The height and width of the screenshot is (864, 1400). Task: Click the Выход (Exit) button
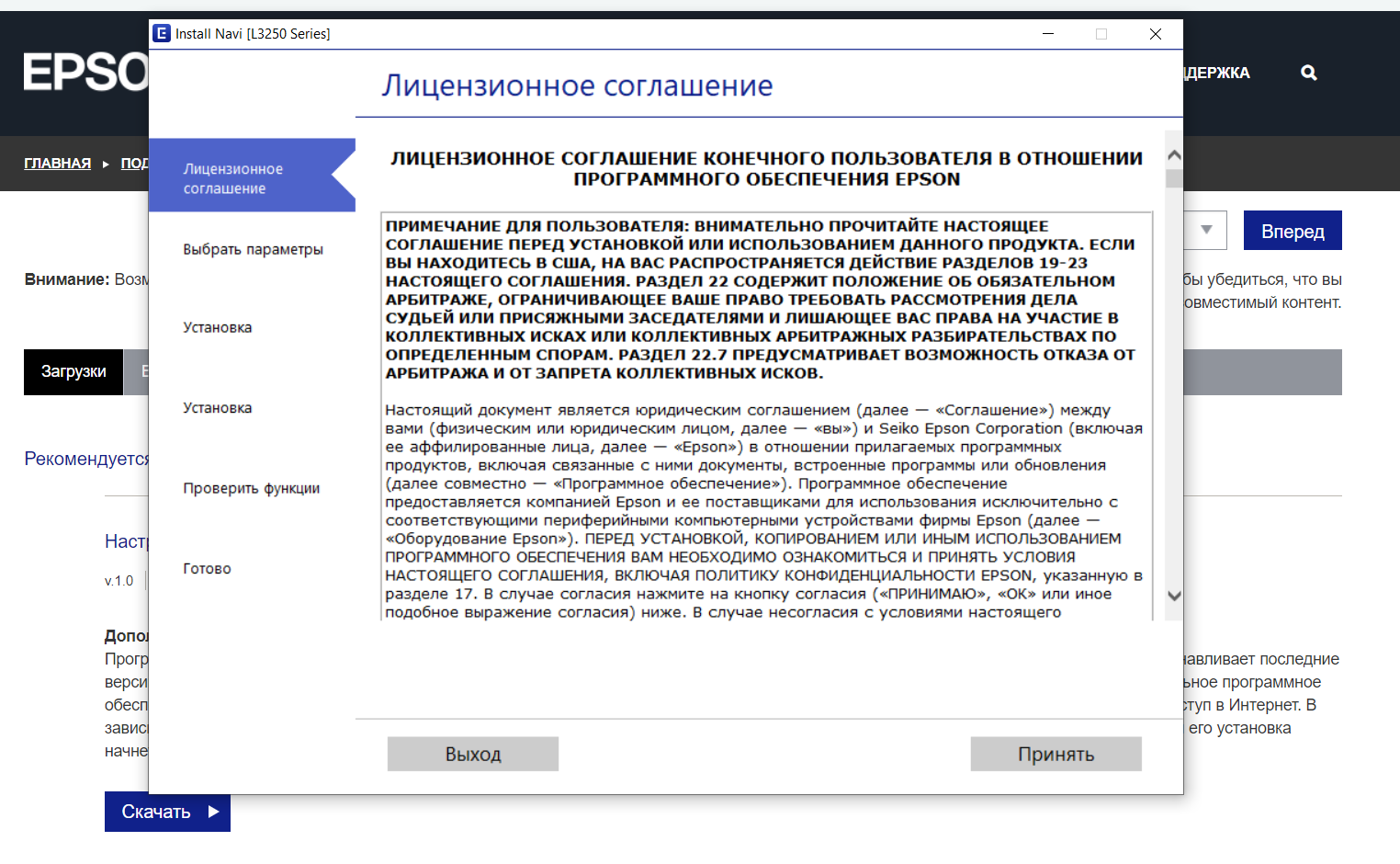[x=473, y=754]
